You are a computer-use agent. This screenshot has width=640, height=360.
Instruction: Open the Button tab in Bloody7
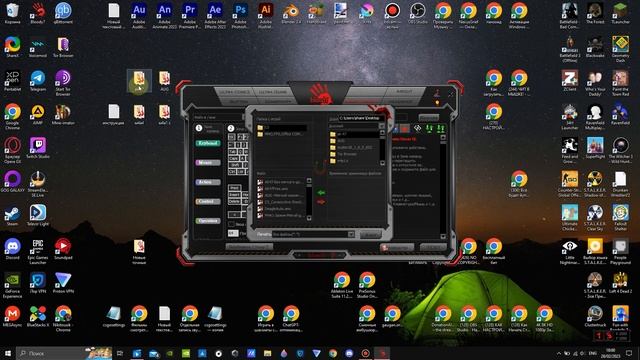tap(239, 101)
